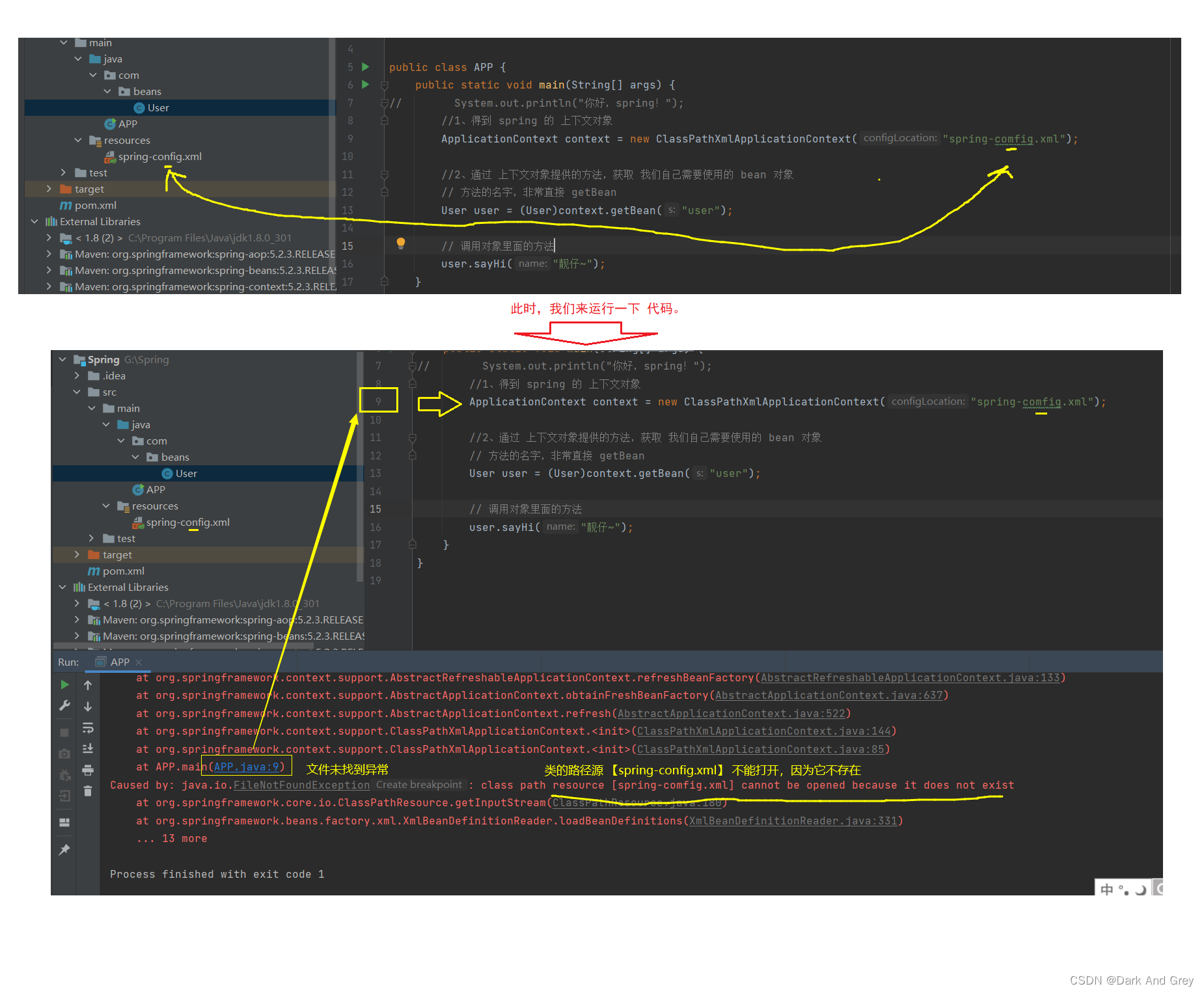This screenshot has width=1204, height=993.
Task: Click vertical scrollbar of bottom project panel
Action: pos(360,466)
